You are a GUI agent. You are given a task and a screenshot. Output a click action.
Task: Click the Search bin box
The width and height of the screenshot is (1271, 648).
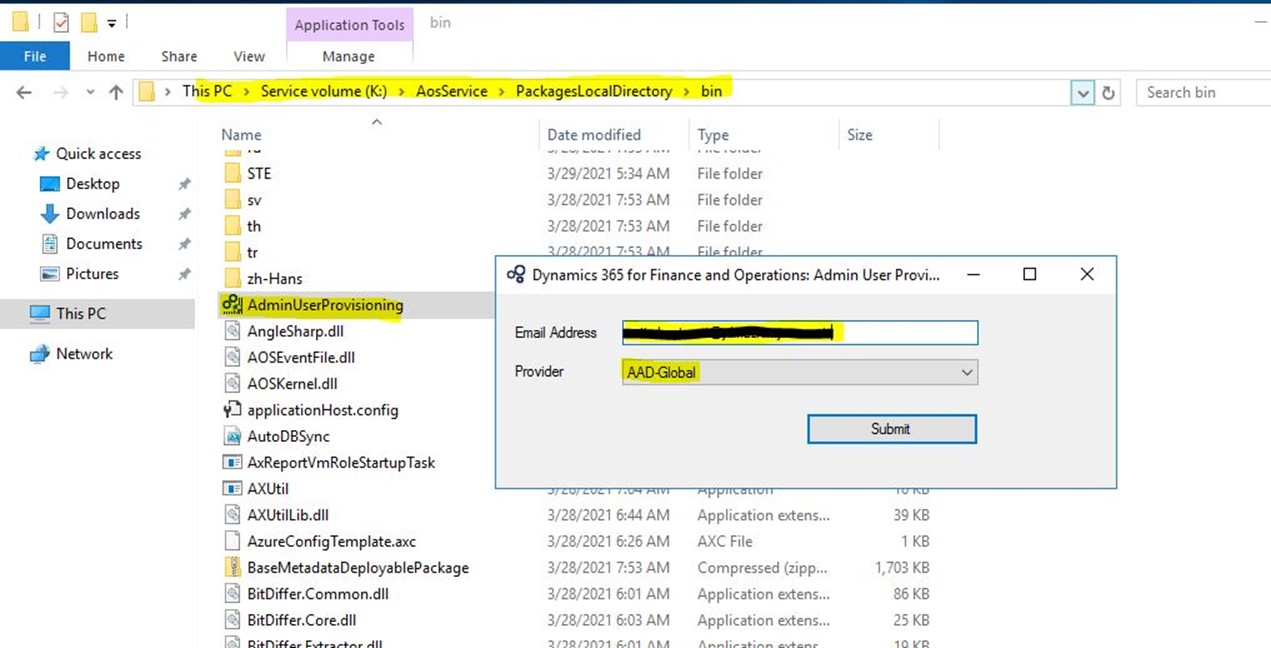(1203, 92)
